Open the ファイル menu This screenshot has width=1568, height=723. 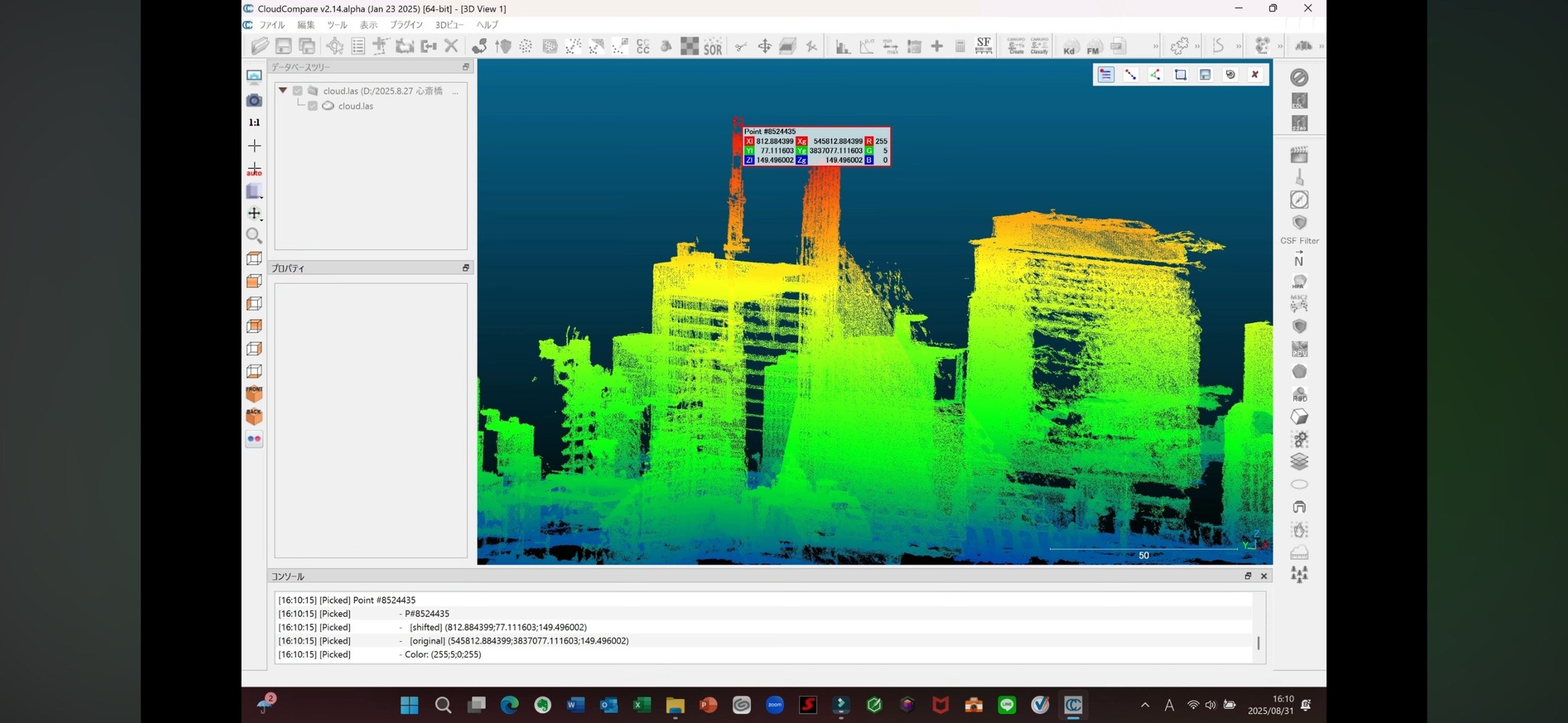[272, 25]
